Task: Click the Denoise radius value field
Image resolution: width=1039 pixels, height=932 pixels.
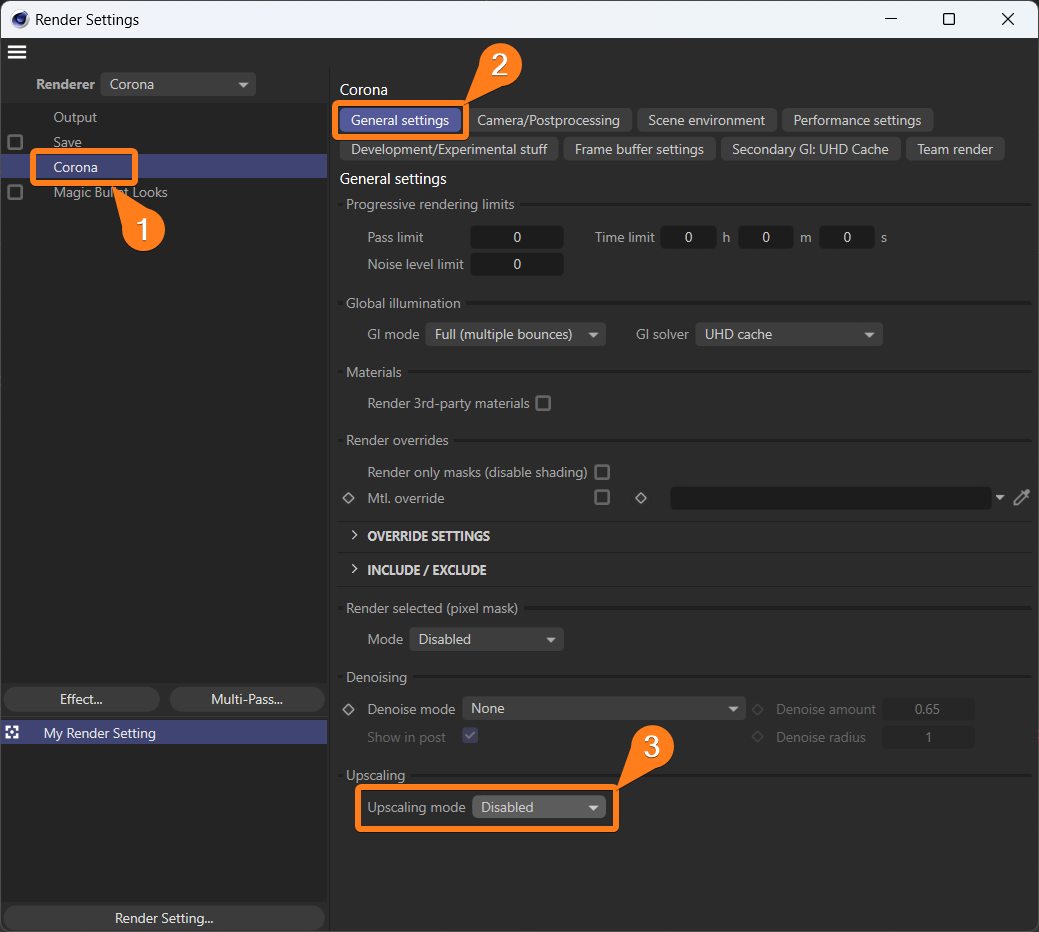Action: (928, 737)
